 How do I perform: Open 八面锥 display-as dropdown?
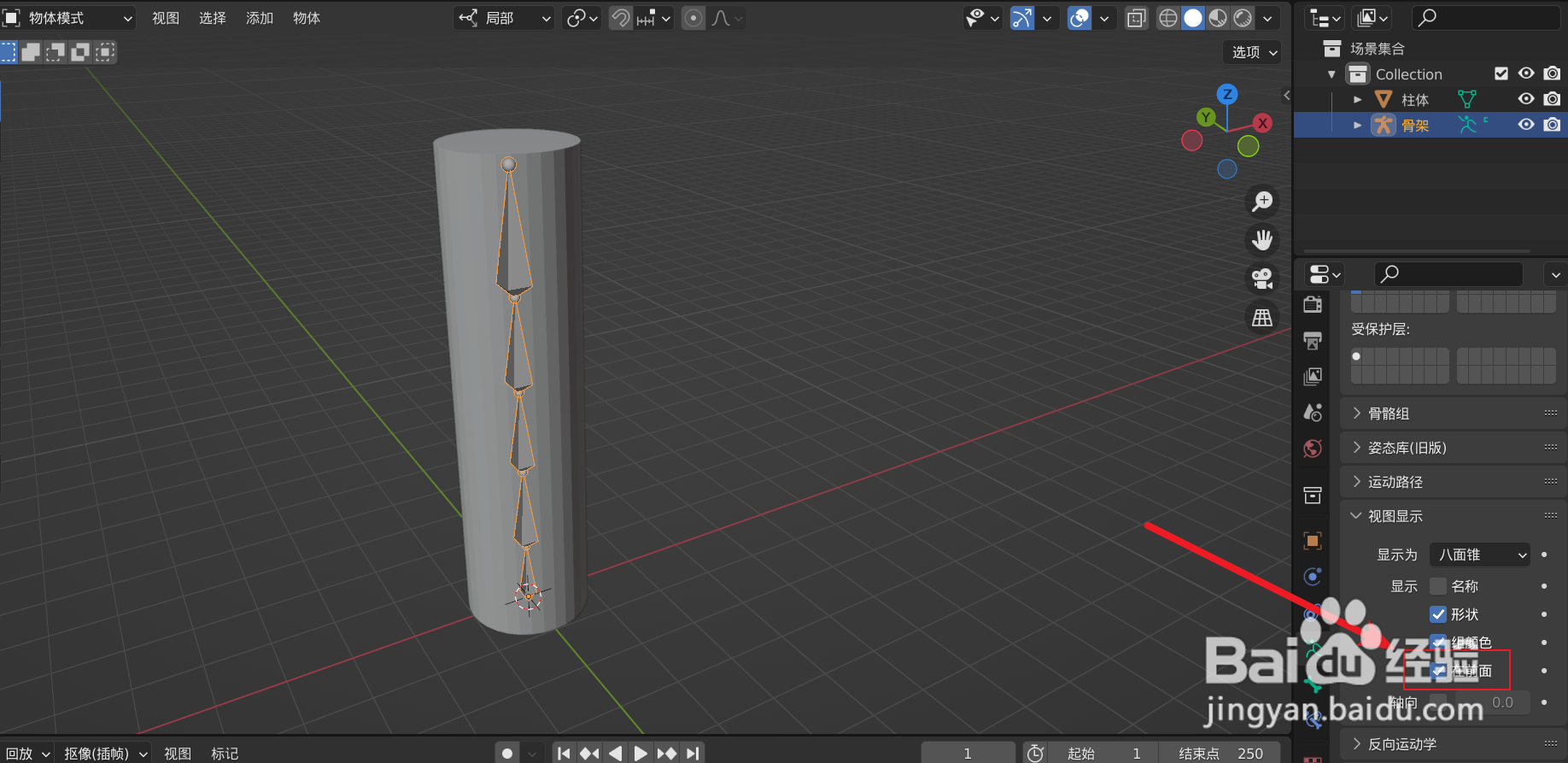(1480, 555)
